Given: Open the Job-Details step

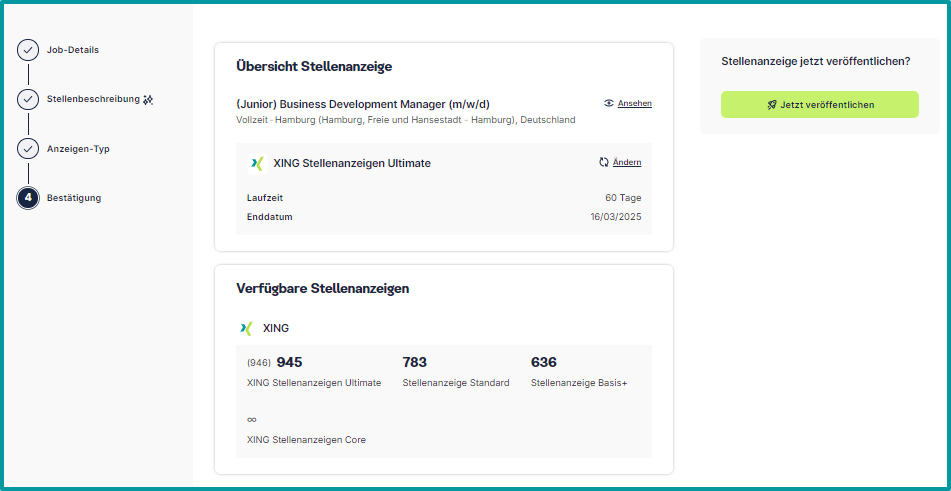Looking at the screenshot, I should pyautogui.click(x=73, y=50).
